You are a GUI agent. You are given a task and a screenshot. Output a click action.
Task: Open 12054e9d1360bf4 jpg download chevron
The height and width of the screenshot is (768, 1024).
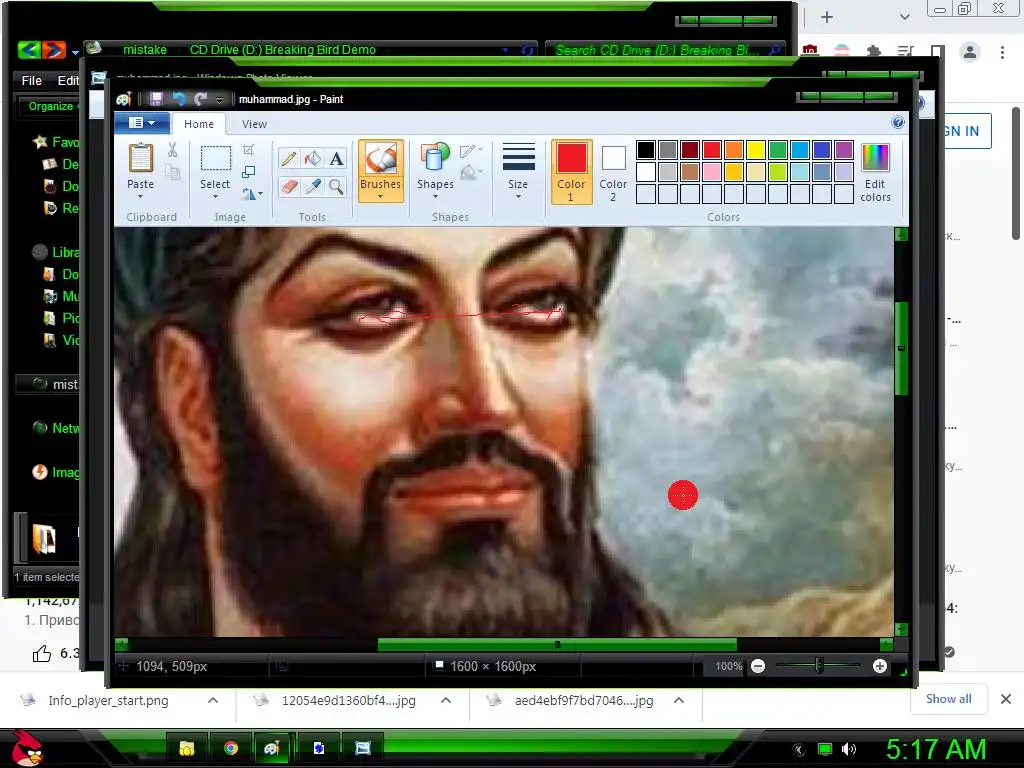coord(446,700)
